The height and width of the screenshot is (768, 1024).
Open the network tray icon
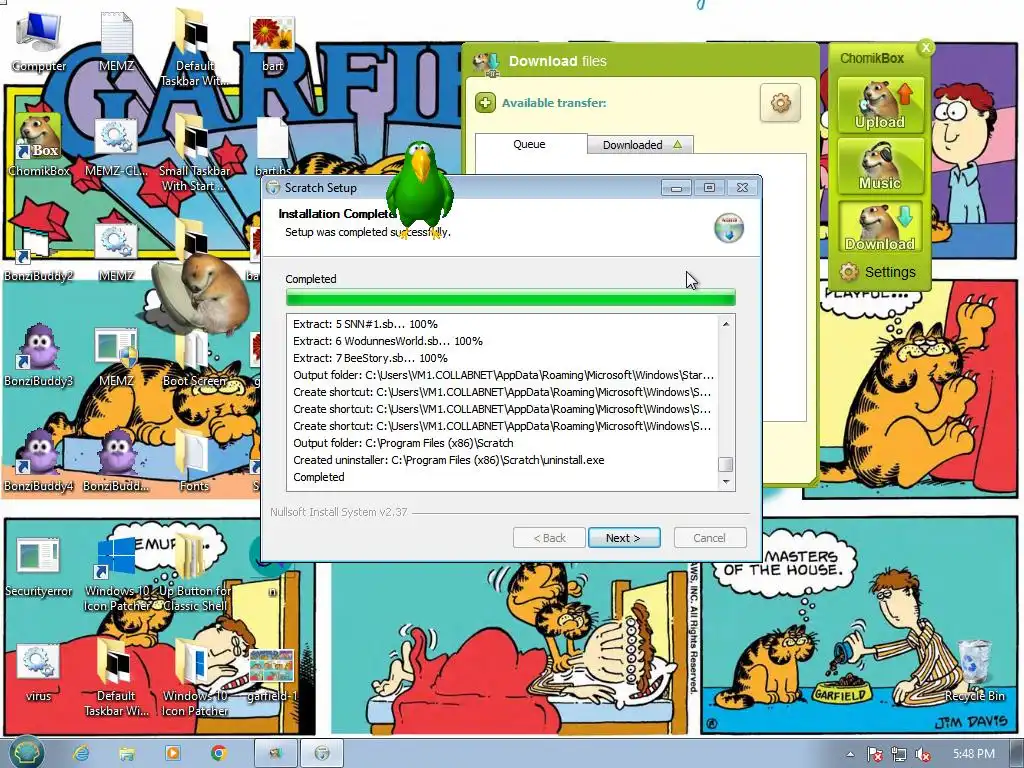point(899,754)
